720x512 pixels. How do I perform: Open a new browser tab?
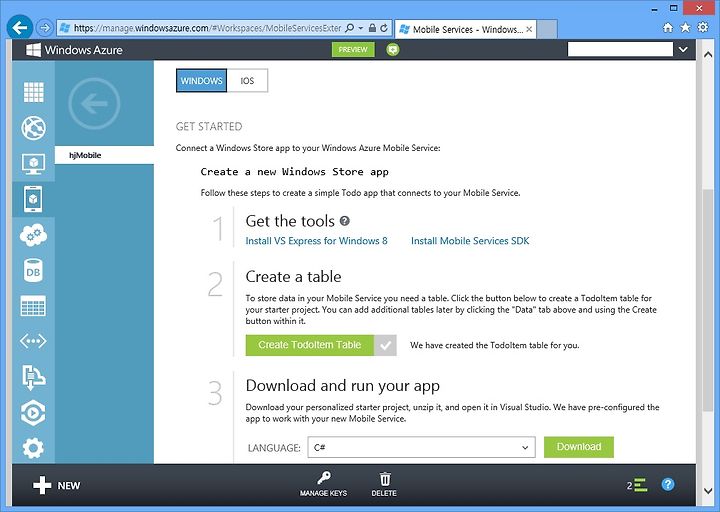(x=547, y=29)
